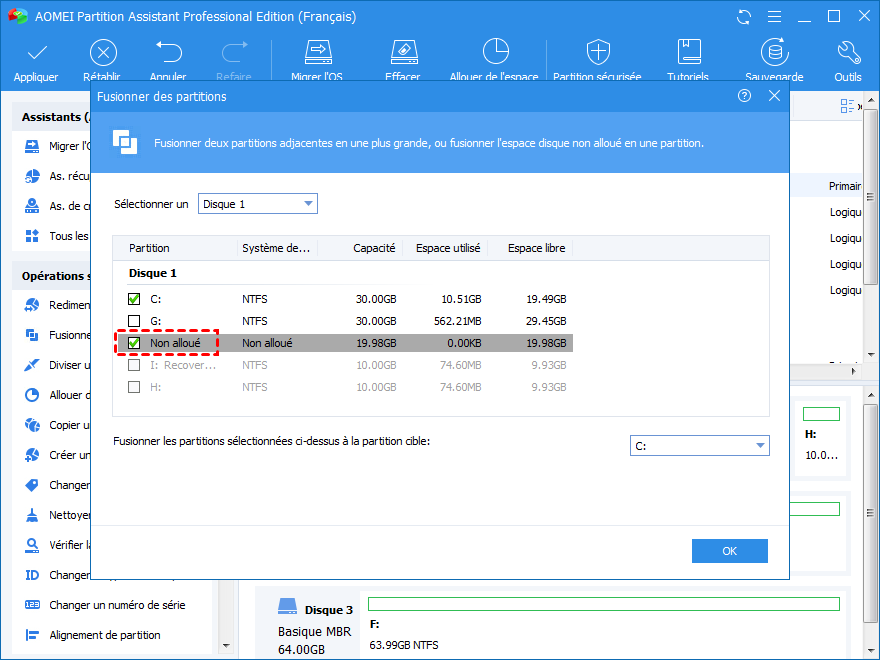
Task: Check the I: Recover… partition checkbox
Action: point(134,365)
